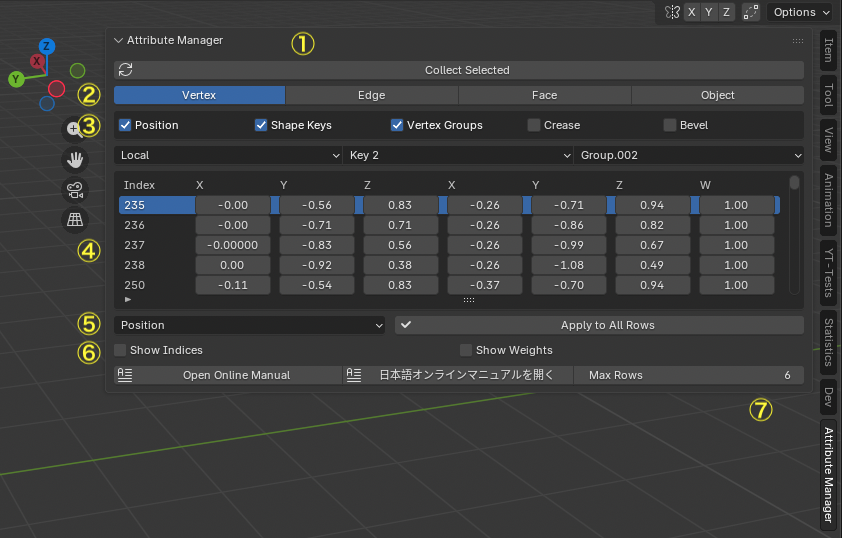This screenshot has height=538, width=842.
Task: Enable the Crease checkbox
Action: point(534,125)
